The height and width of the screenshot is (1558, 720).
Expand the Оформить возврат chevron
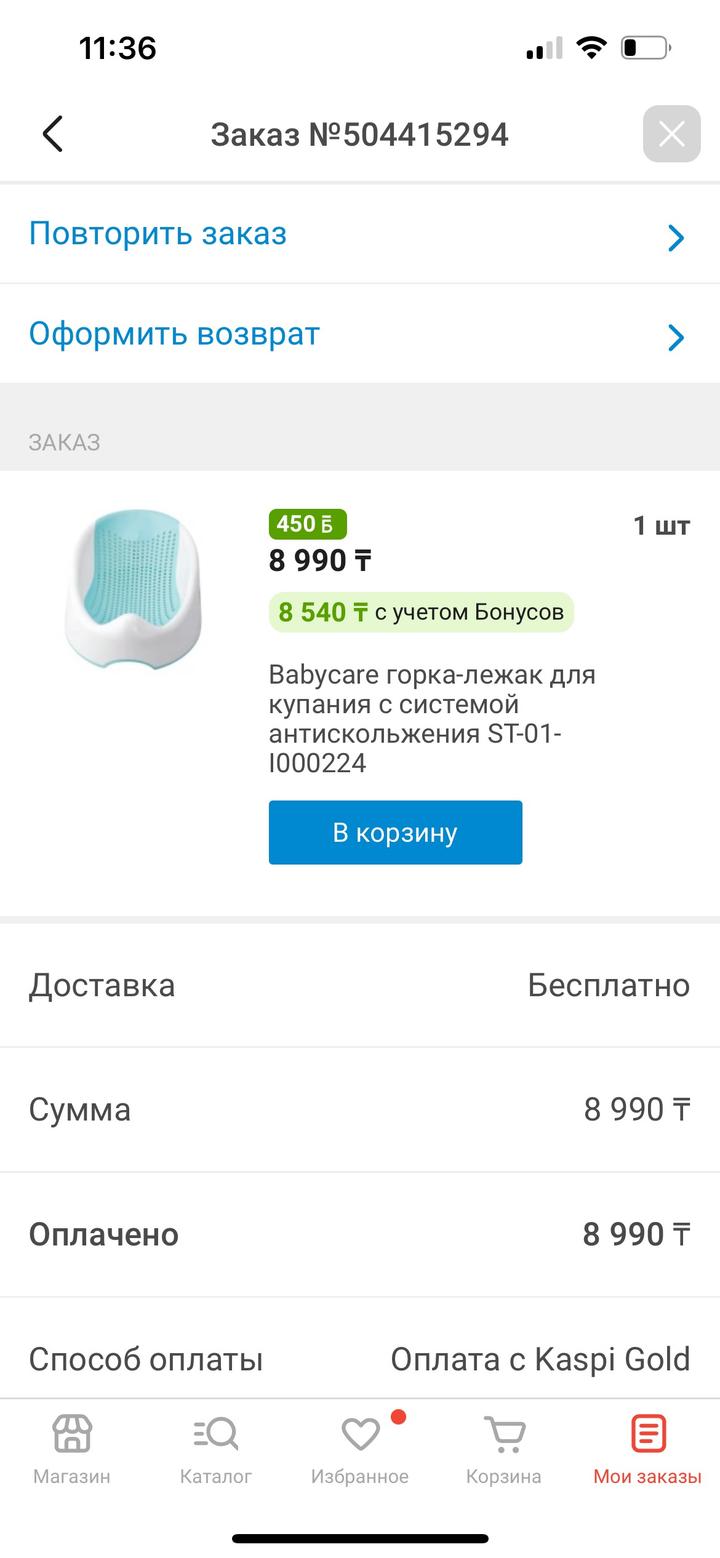click(676, 337)
